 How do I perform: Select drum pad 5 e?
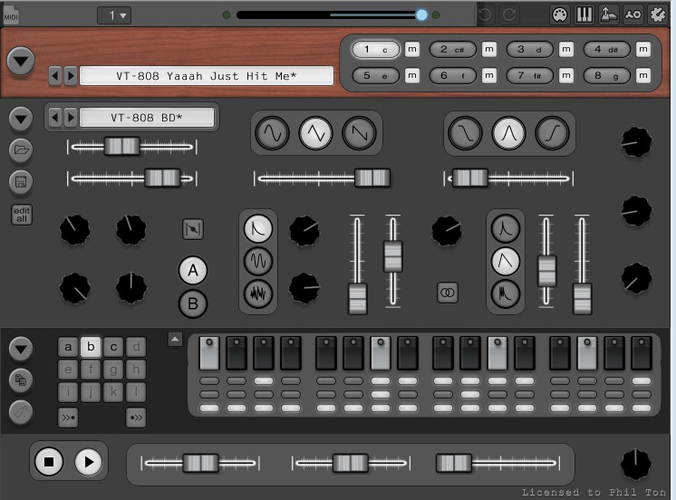pyautogui.click(x=375, y=76)
